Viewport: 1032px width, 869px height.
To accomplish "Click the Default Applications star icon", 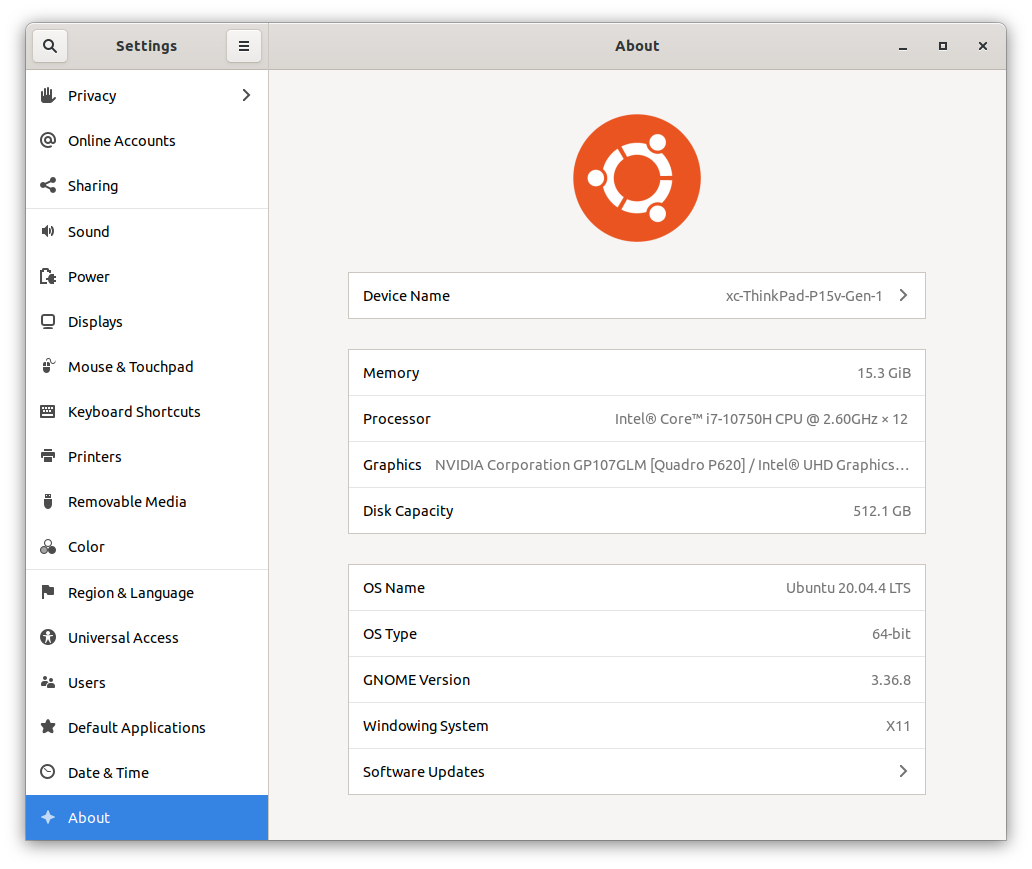I will click(x=47, y=727).
